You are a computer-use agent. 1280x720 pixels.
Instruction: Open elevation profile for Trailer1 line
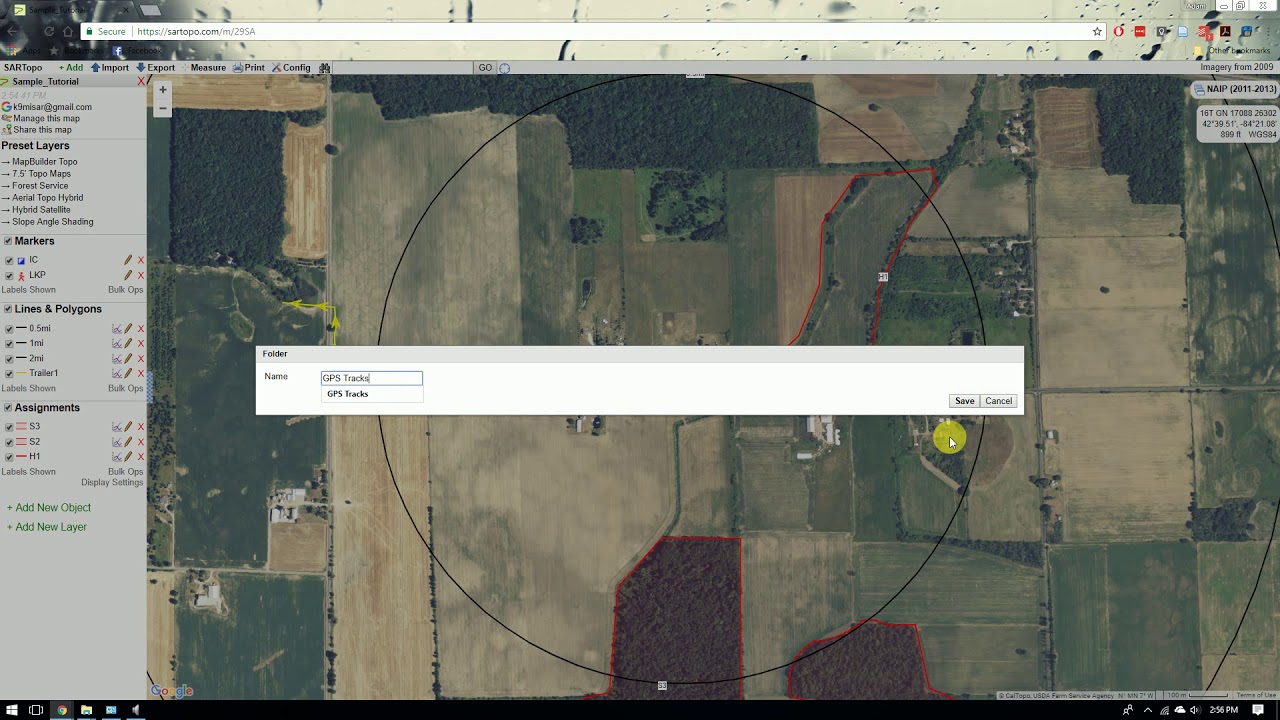point(116,373)
